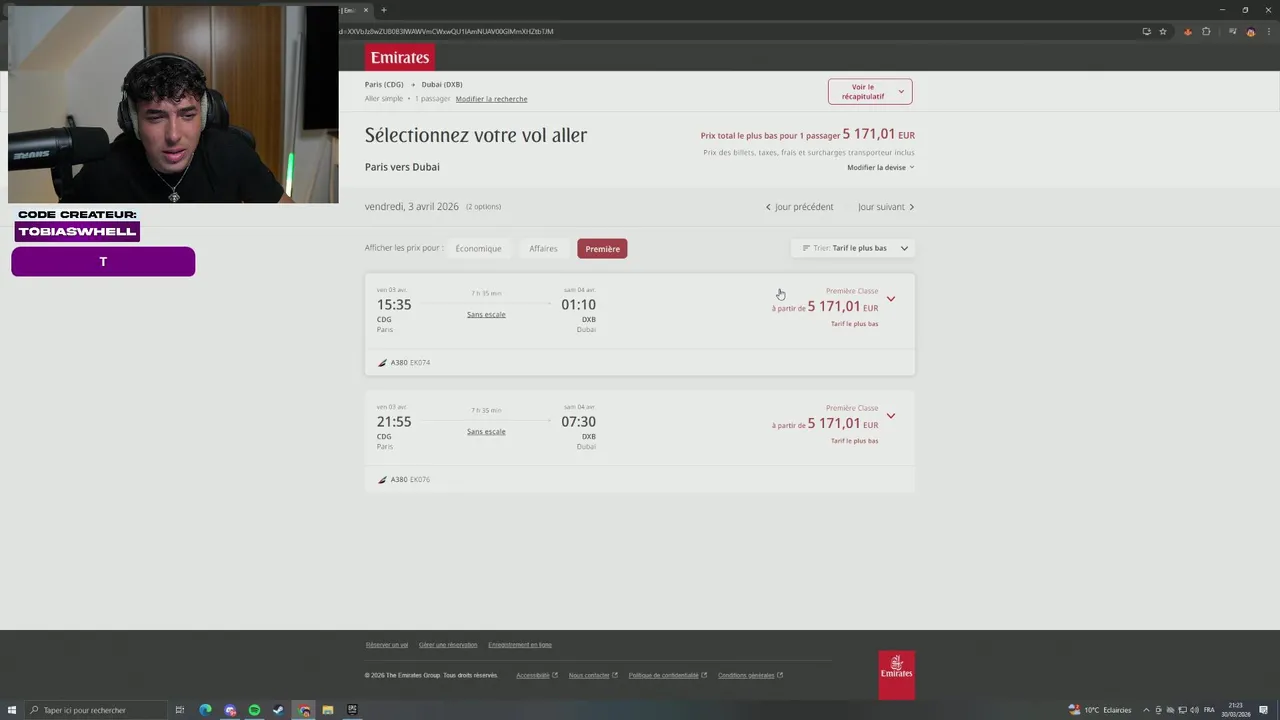The height and width of the screenshot is (720, 1280).
Task: Click the weather widget 10°C Eclaircies
Action: point(1100,710)
